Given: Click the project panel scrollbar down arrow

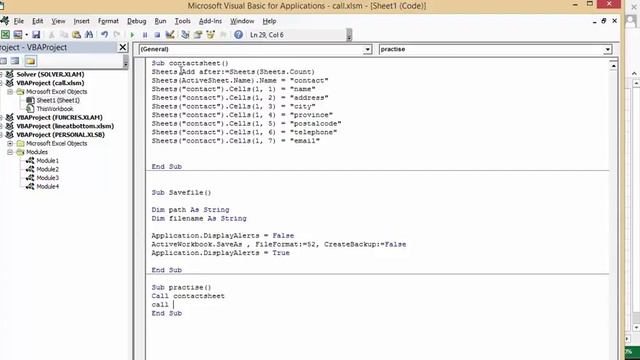Looking at the screenshot, I should [x=125, y=64].
